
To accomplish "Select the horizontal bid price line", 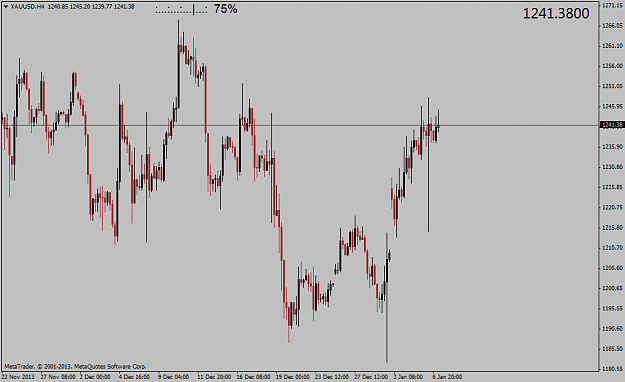I will click(x=300, y=126).
